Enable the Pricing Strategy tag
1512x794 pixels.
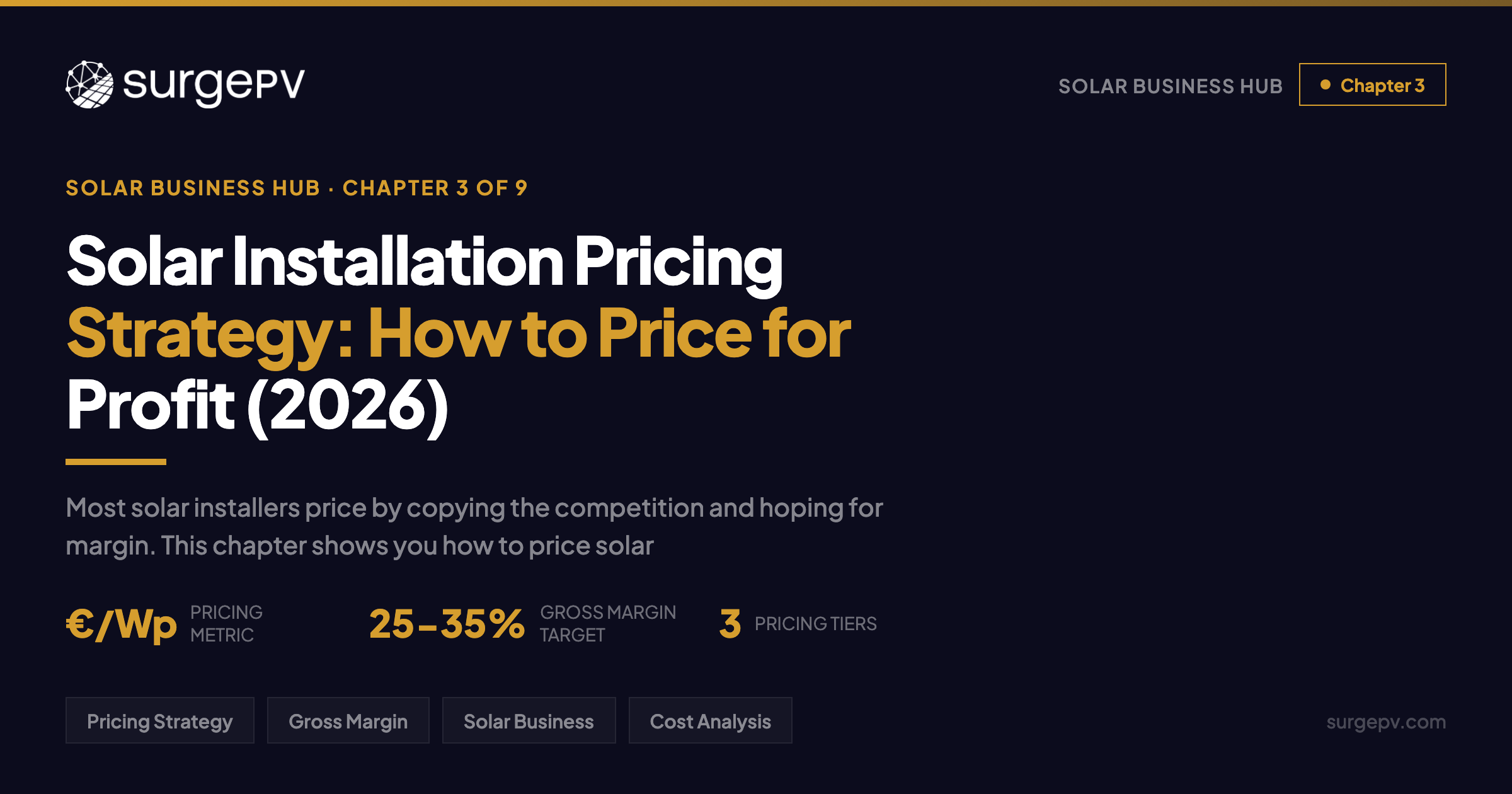(x=159, y=720)
